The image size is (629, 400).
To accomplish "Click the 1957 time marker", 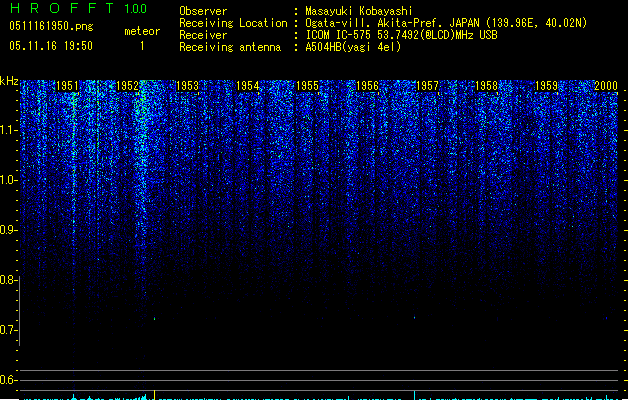I will tap(427, 86).
